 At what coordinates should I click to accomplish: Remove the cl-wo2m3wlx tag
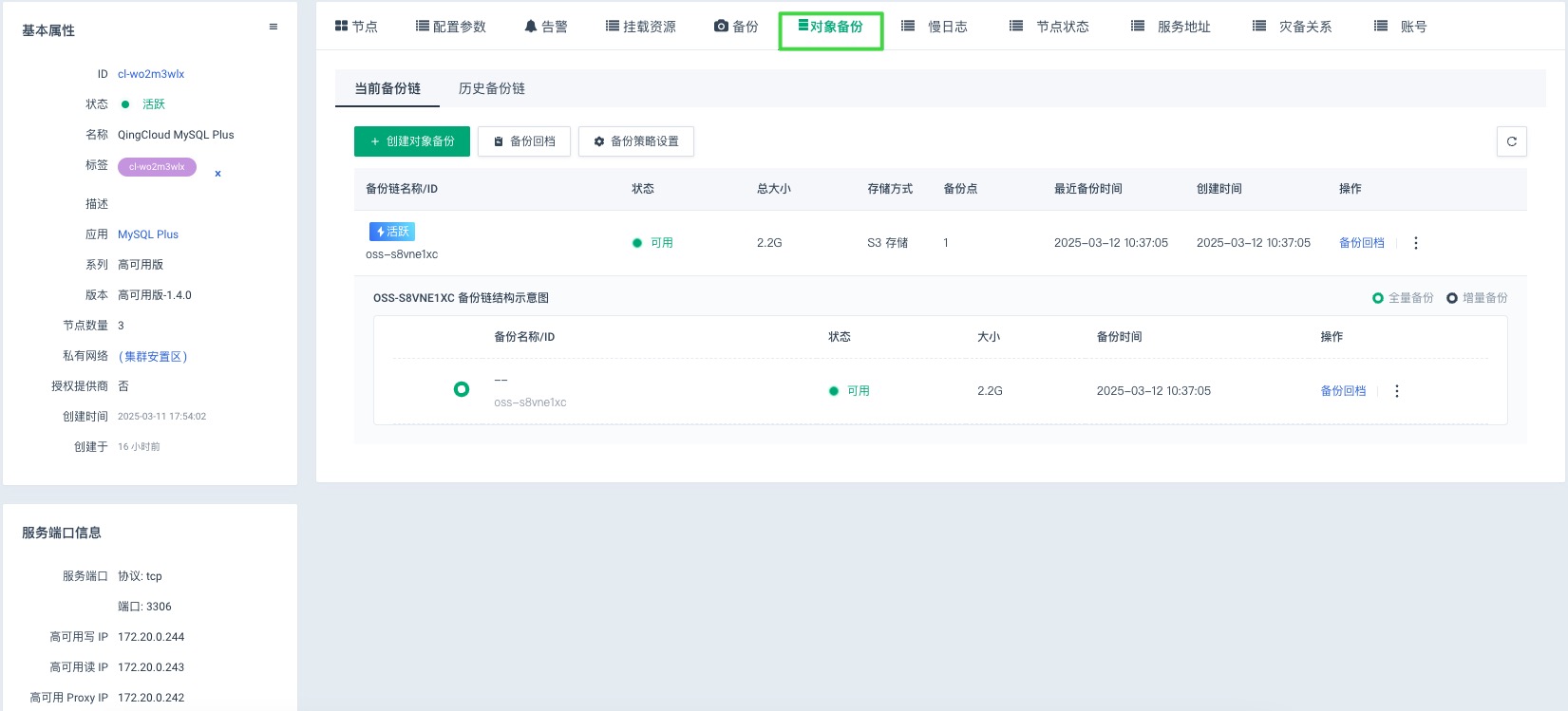click(x=217, y=174)
